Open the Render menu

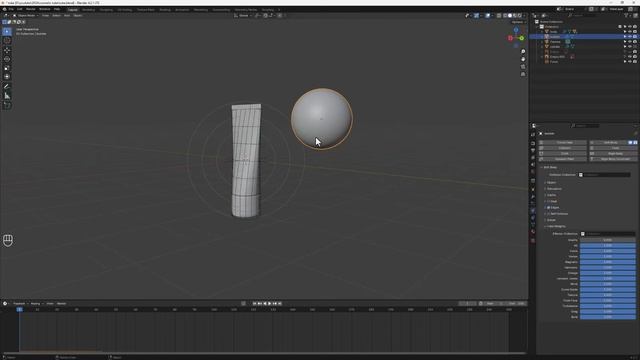pos(31,9)
